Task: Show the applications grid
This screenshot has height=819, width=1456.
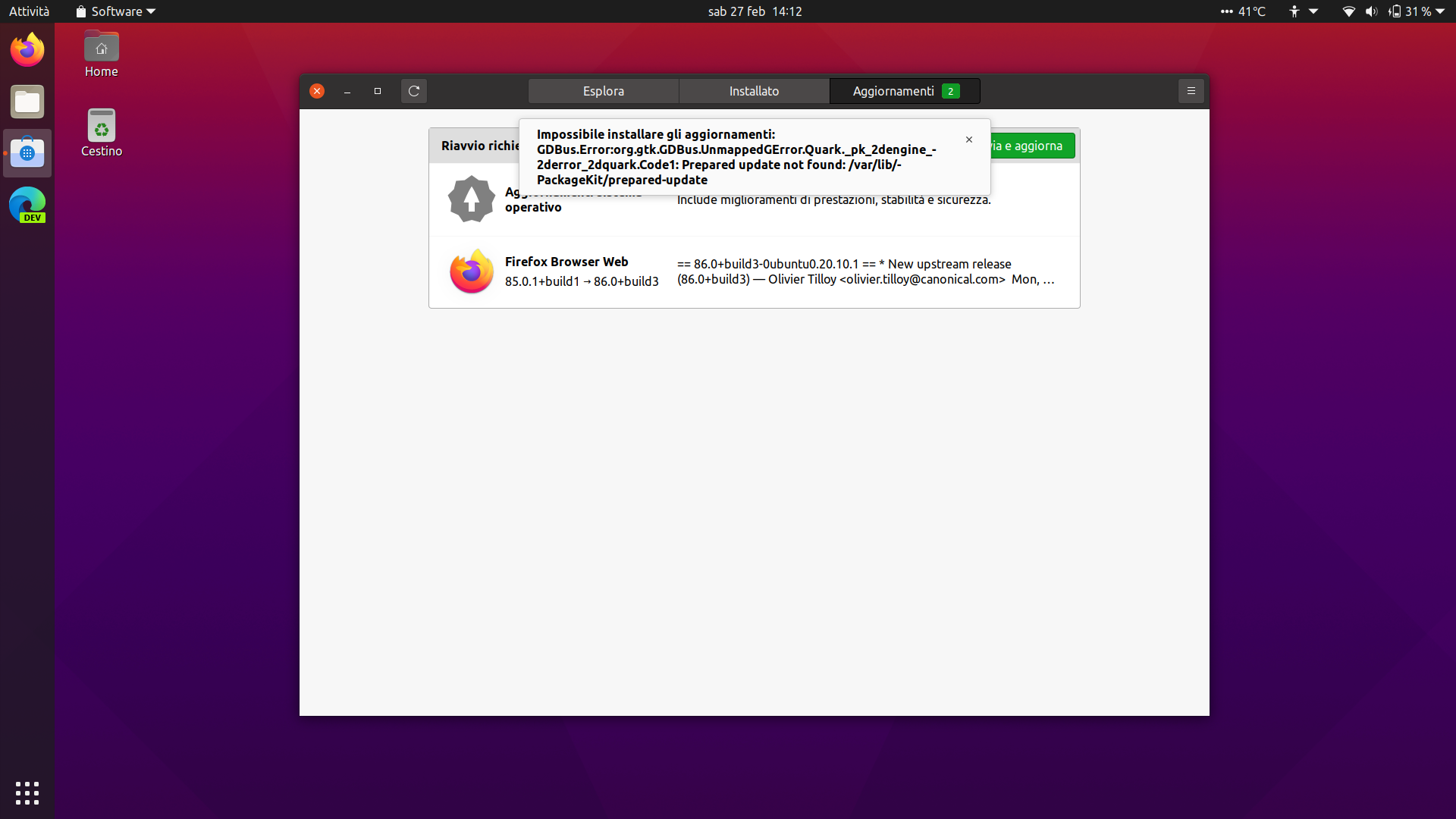Action: pyautogui.click(x=27, y=793)
